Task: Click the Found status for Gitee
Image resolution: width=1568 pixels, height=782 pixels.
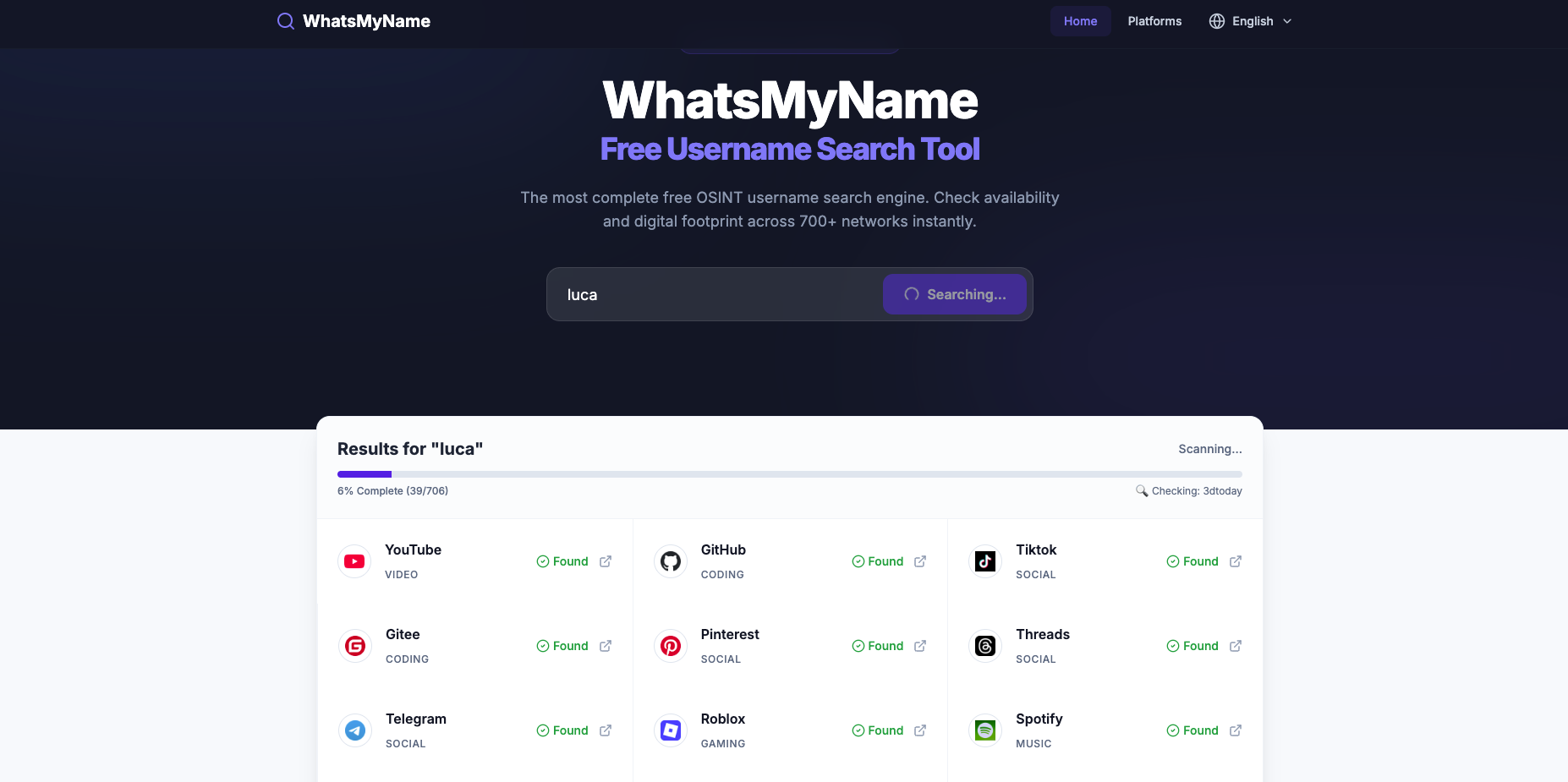Action: (562, 646)
